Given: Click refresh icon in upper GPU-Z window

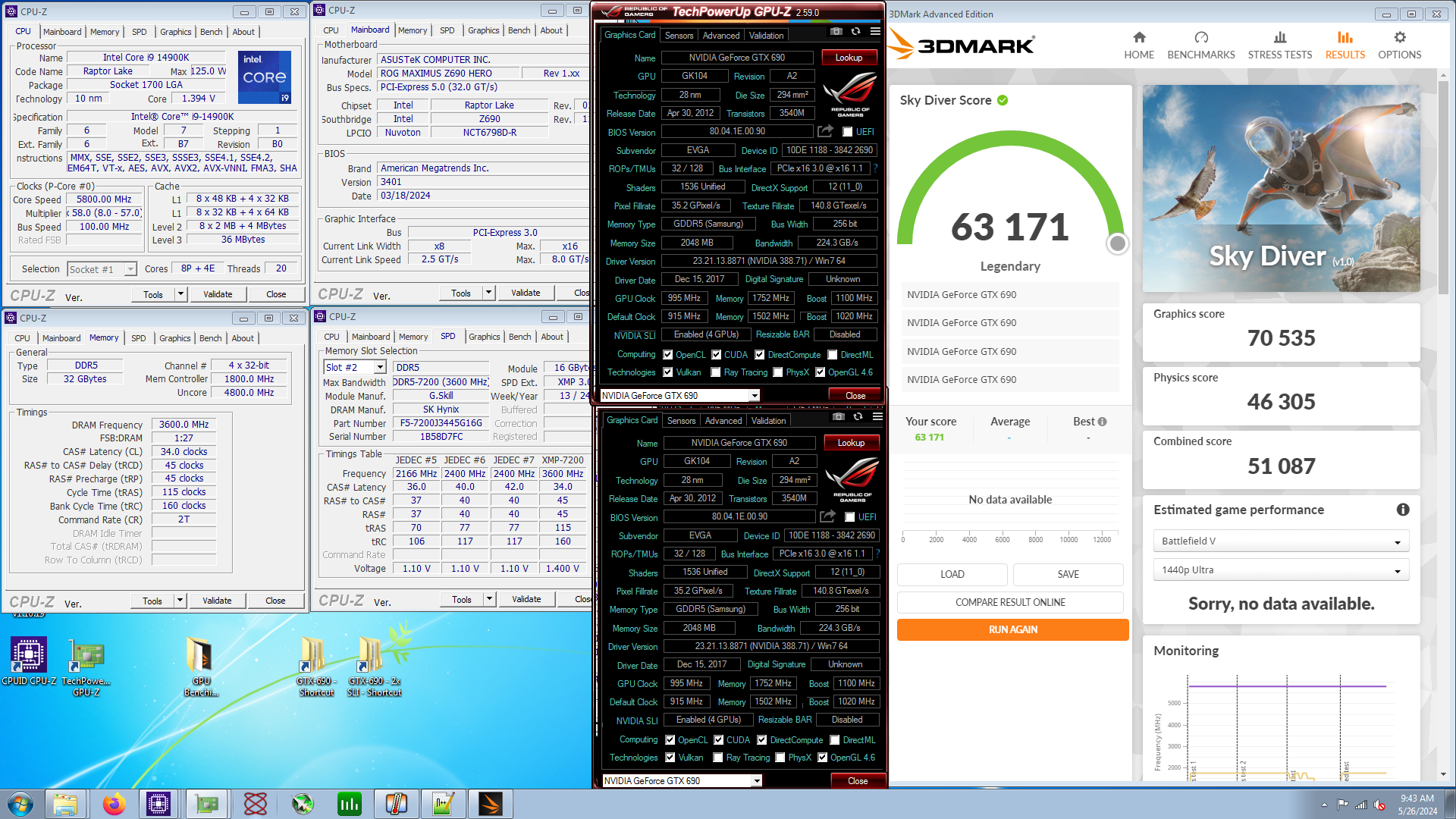Looking at the screenshot, I should (855, 31).
